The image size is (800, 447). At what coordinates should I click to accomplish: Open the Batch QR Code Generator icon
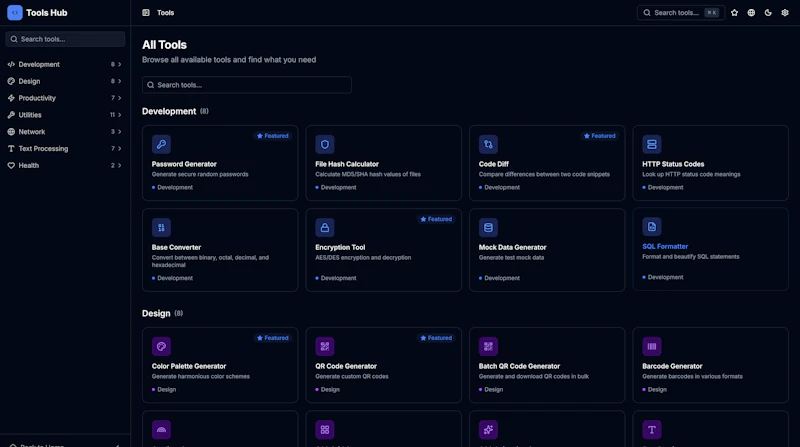[x=488, y=346]
